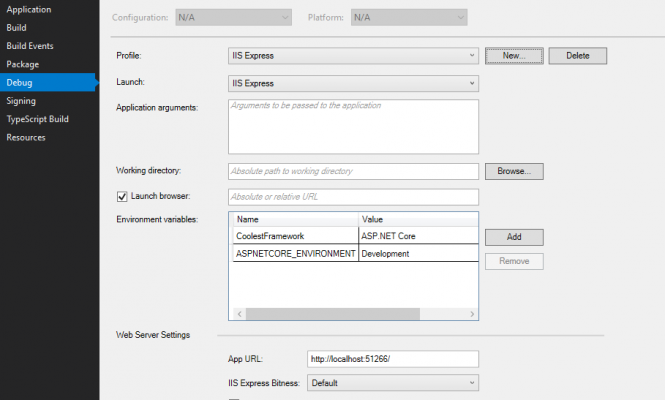Viewport: 665px width, 400px height.
Task: Focus the App URL field
Action: pos(393,359)
